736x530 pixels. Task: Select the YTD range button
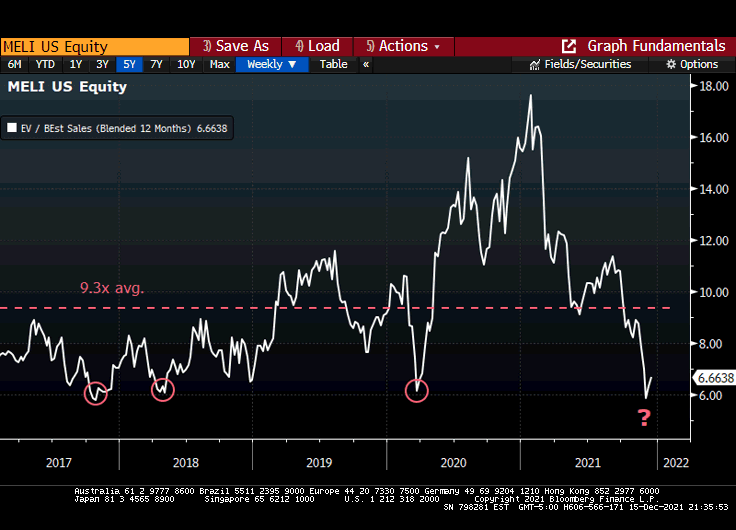click(x=45, y=64)
